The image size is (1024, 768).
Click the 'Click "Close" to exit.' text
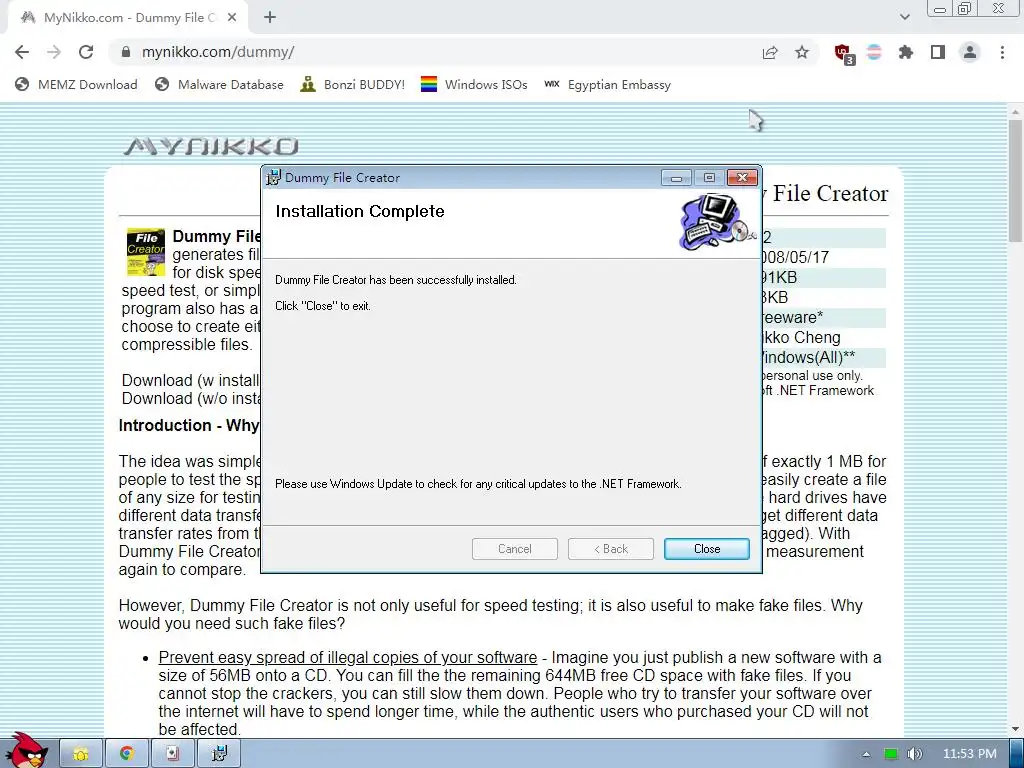click(323, 306)
